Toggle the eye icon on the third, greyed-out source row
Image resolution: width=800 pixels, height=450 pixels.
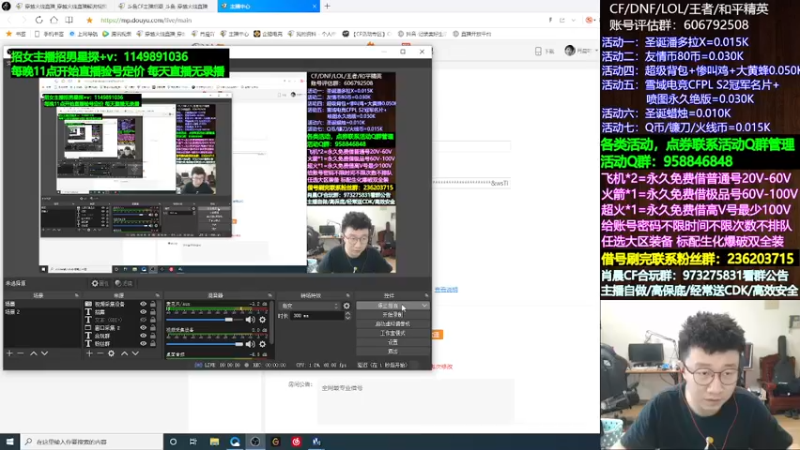[143, 320]
